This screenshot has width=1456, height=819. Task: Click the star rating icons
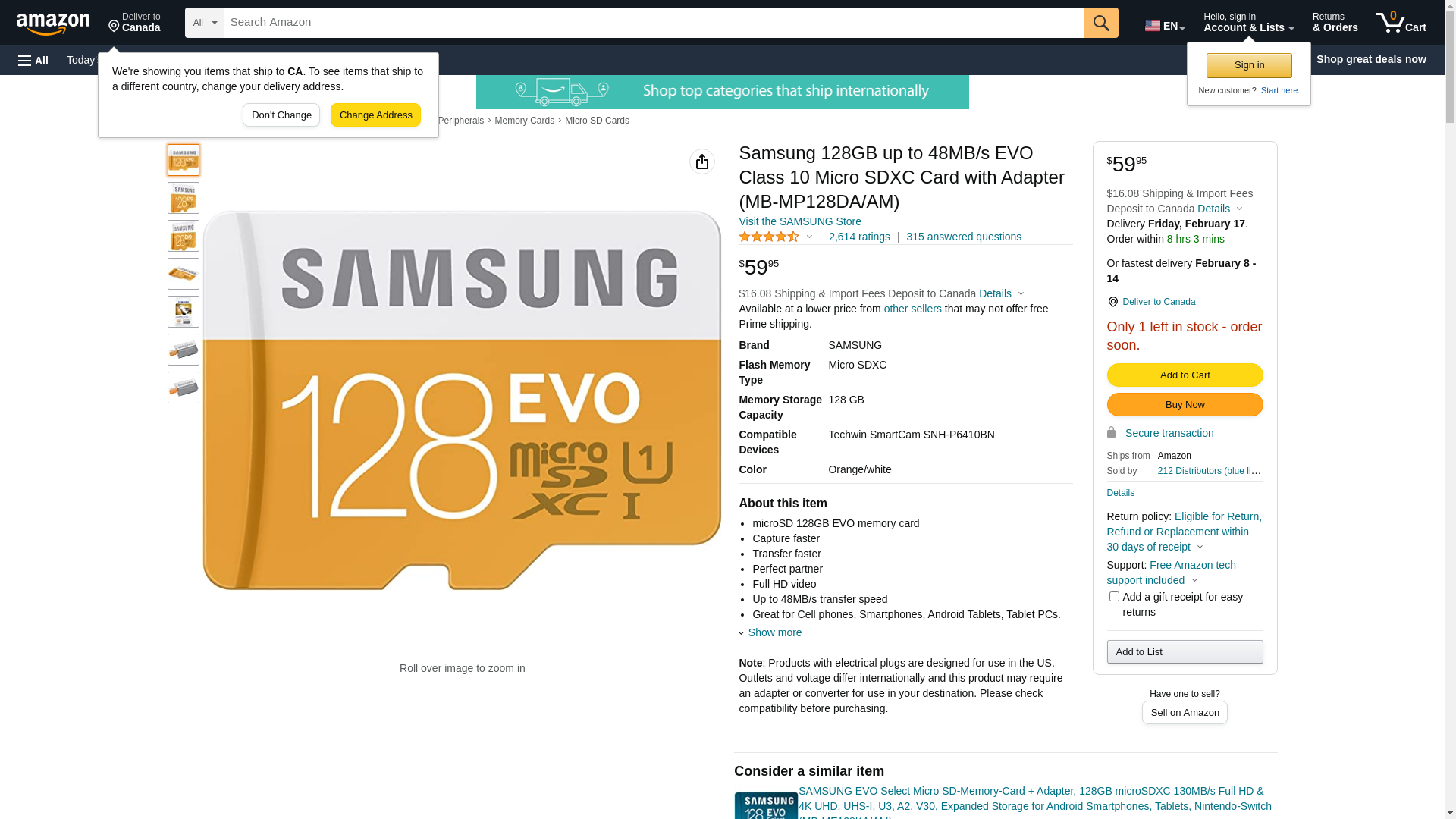click(769, 237)
